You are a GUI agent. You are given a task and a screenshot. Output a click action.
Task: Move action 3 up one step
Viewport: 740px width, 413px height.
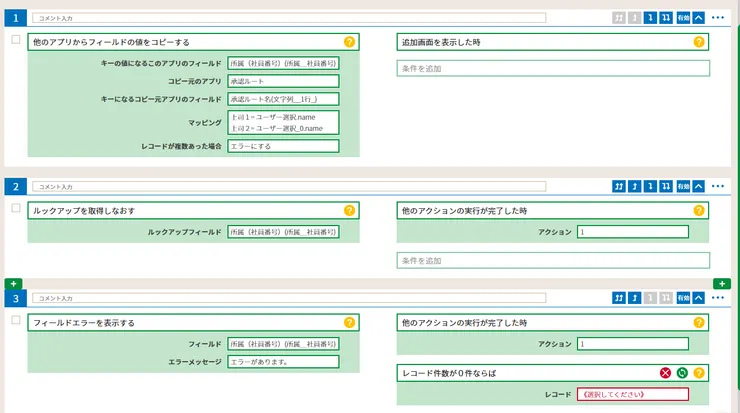pyautogui.click(x=634, y=297)
